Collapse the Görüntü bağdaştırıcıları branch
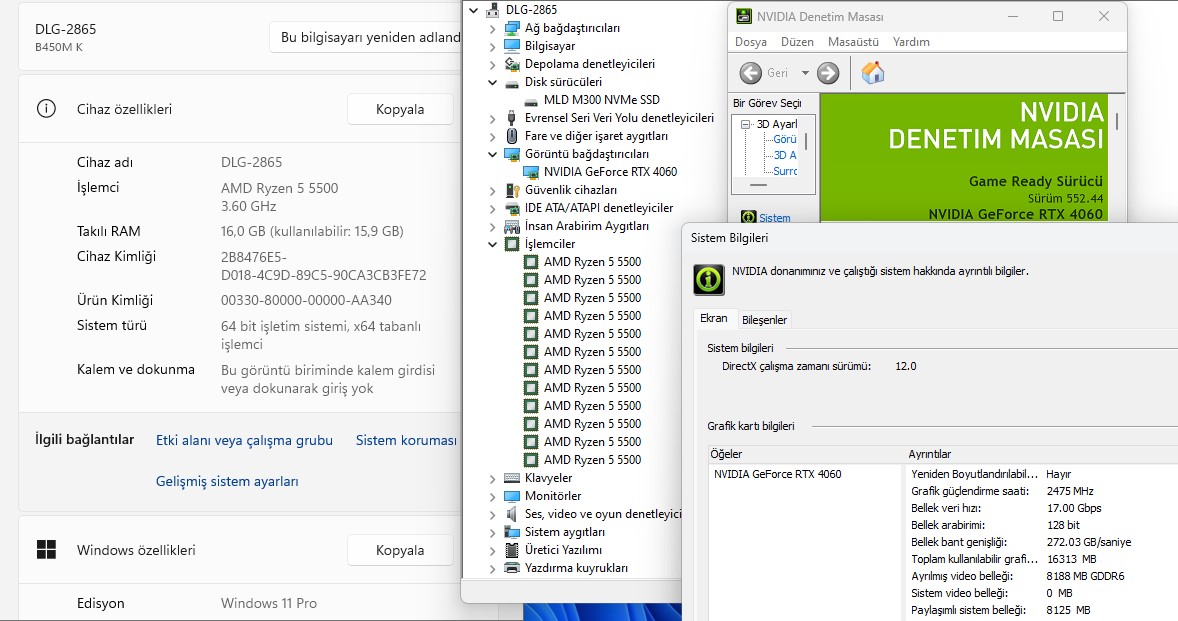Image resolution: width=1178 pixels, height=621 pixels. 493,155
